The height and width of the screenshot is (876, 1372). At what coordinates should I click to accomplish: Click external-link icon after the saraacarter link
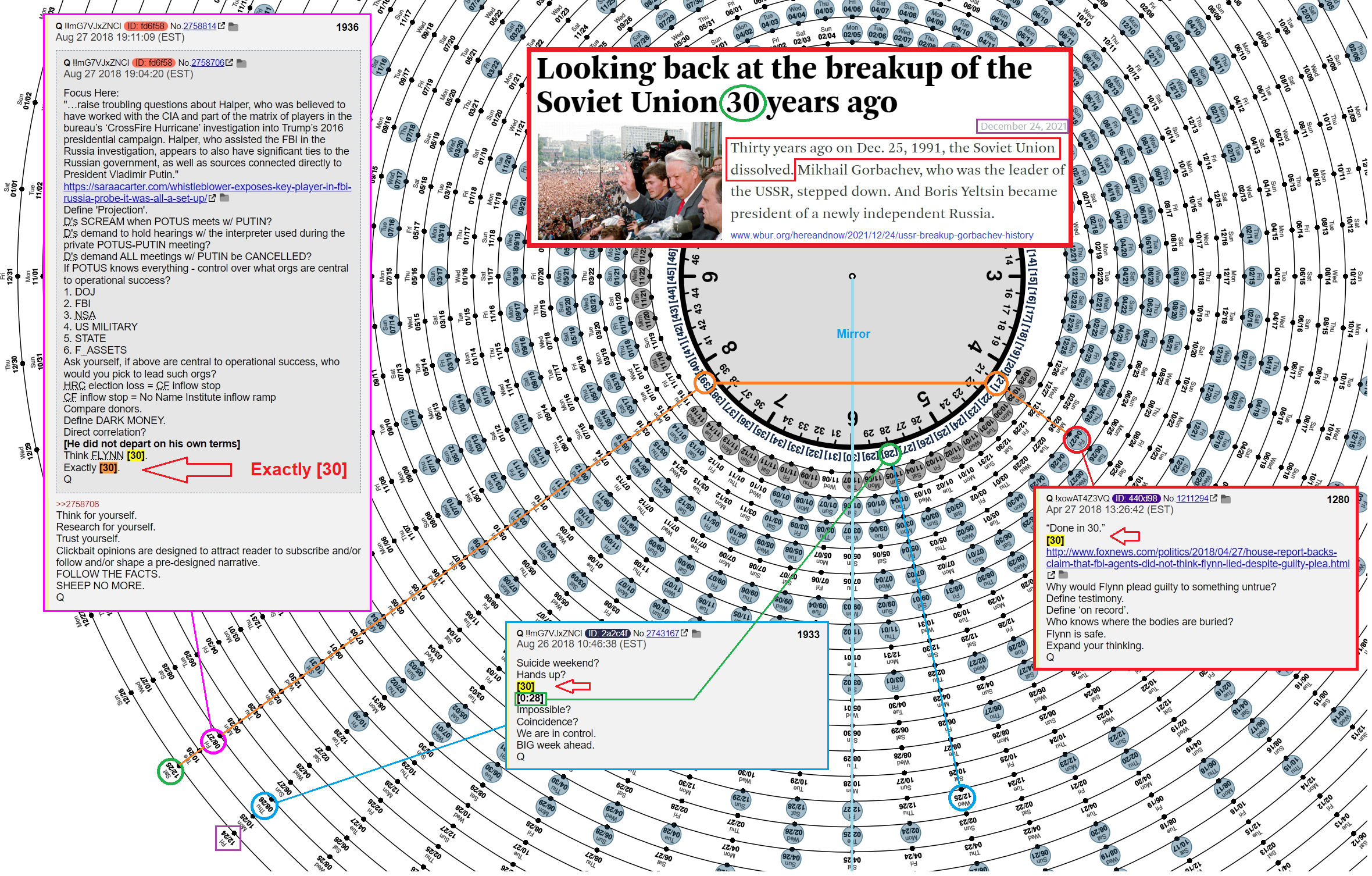[x=212, y=198]
